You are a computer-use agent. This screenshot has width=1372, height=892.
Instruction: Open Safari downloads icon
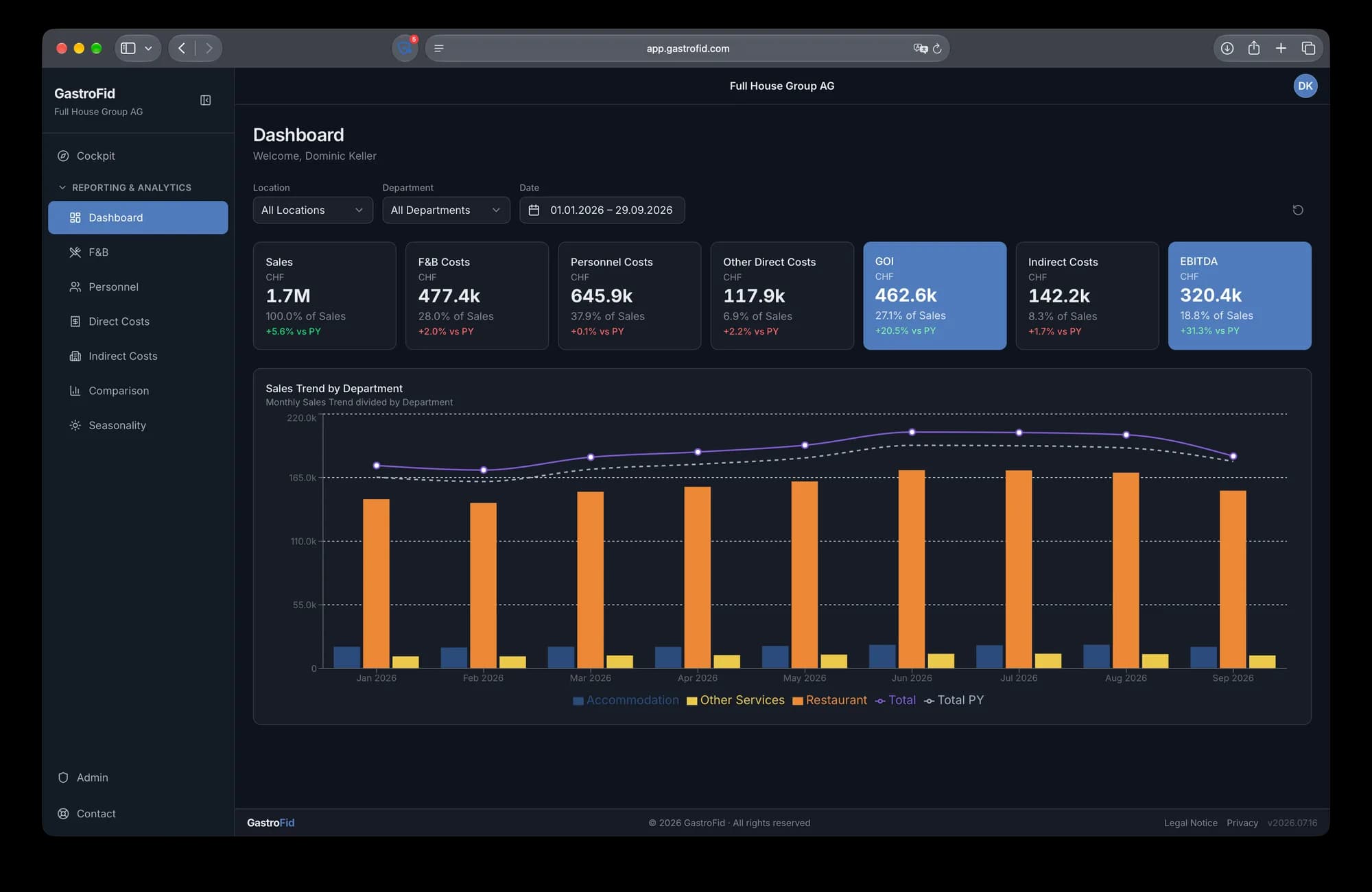point(1227,48)
